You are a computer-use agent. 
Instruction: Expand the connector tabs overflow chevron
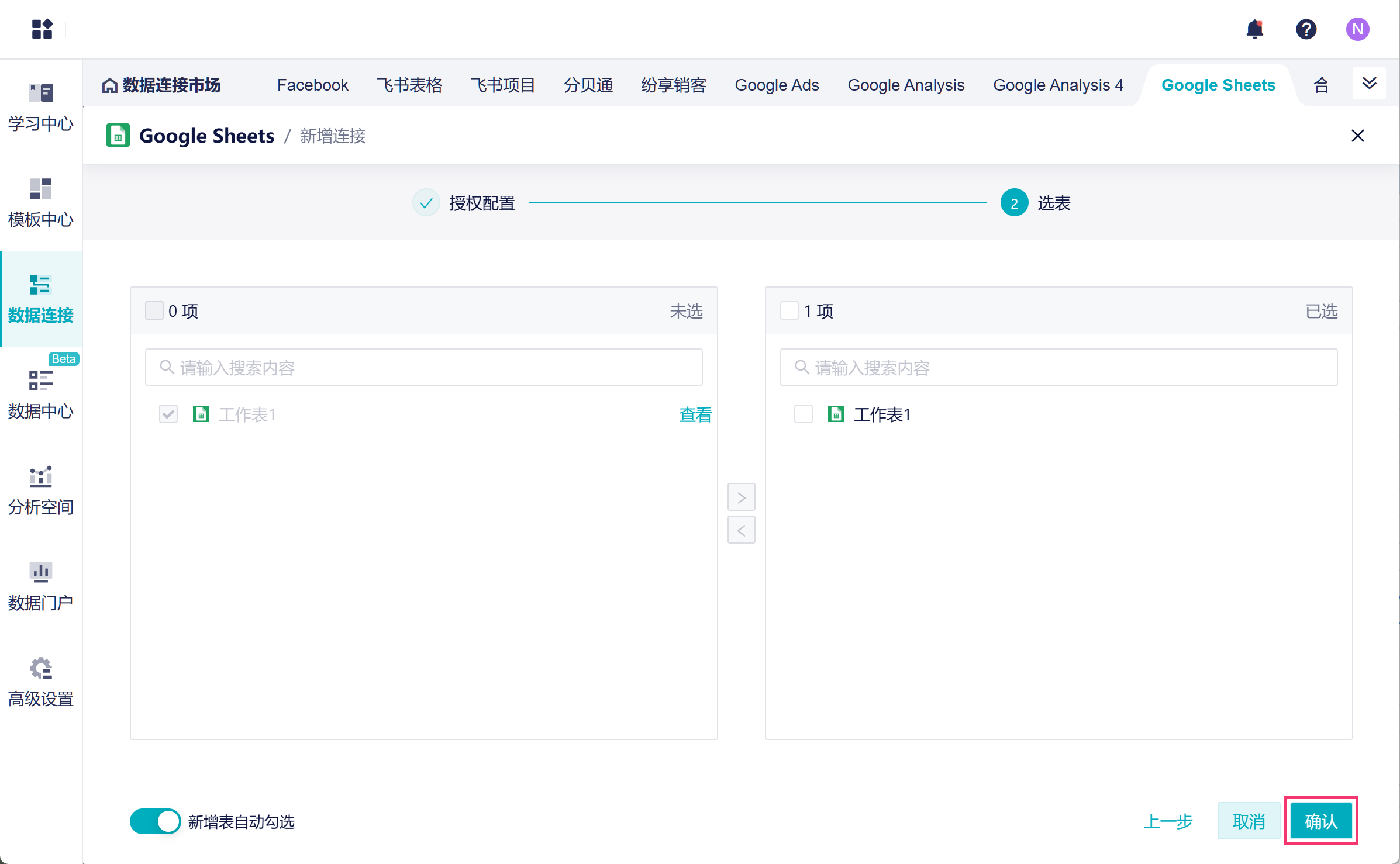1369,83
